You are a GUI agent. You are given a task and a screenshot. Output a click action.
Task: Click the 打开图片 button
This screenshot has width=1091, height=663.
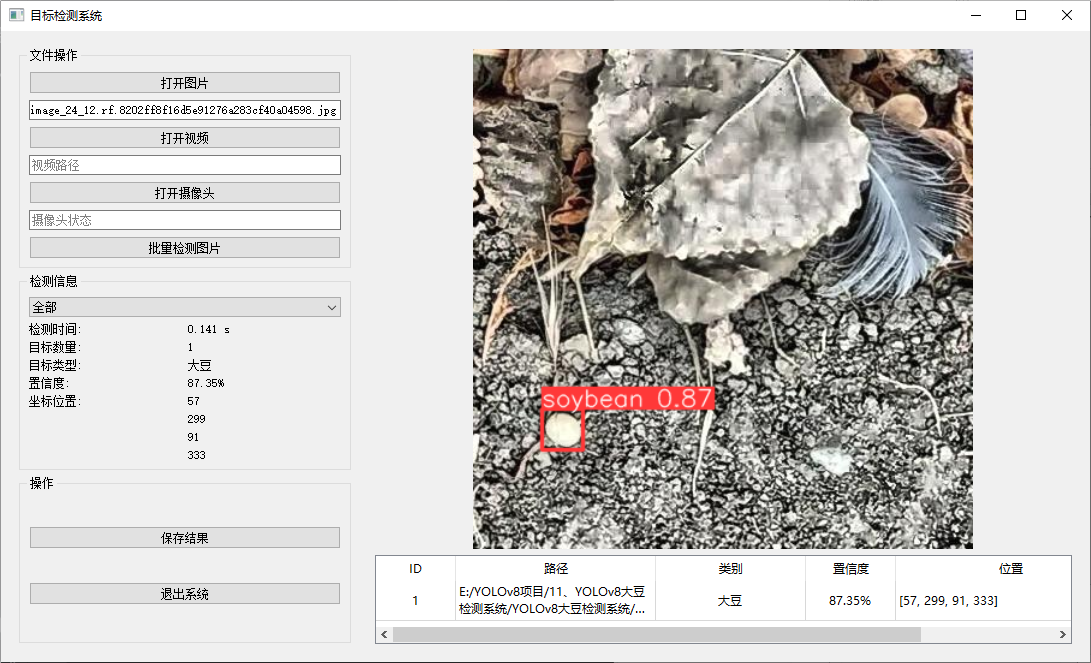pyautogui.click(x=184, y=83)
